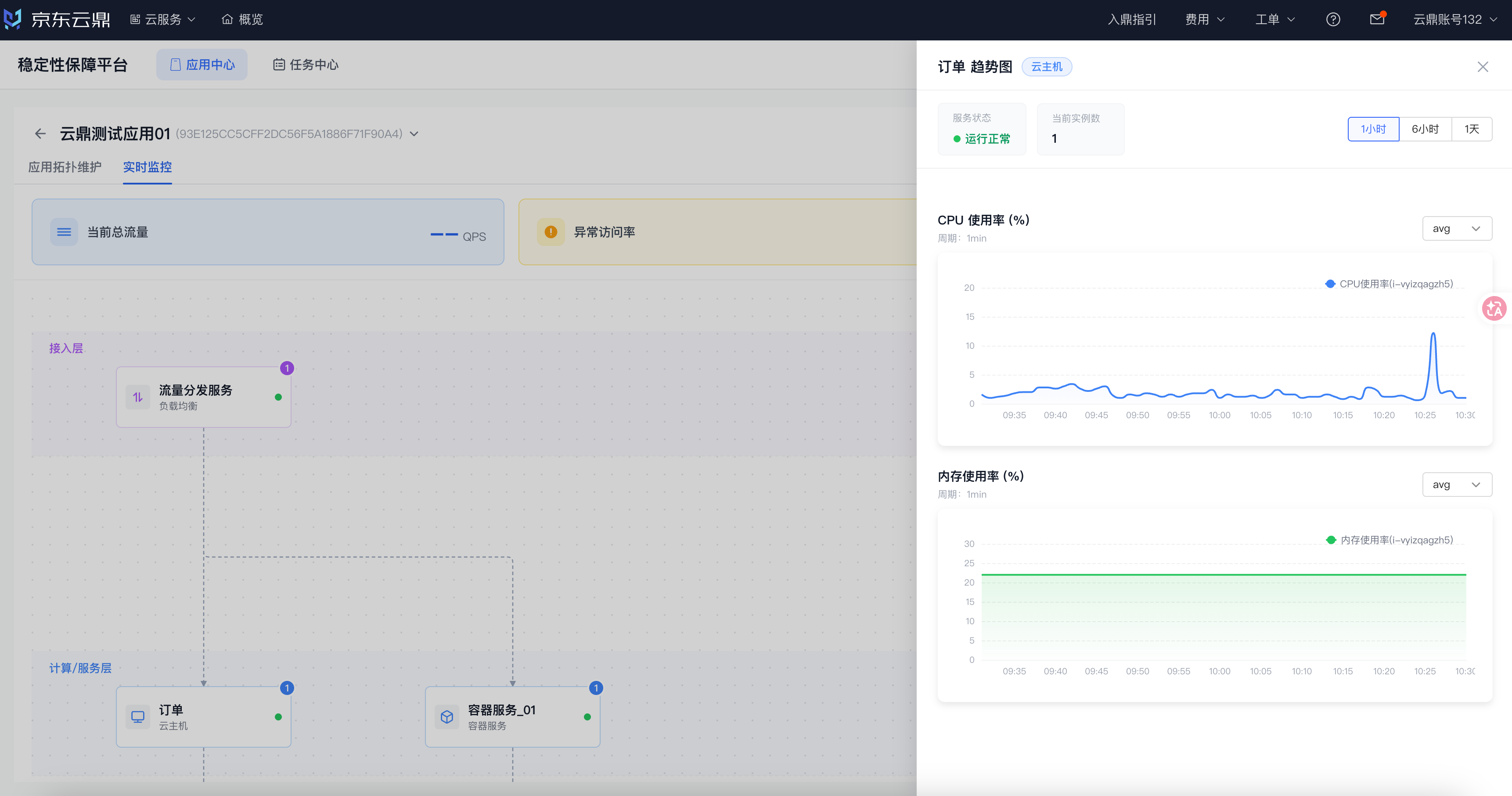Switch time range to 1天
Viewport: 1512px width, 796px height.
(x=1472, y=129)
